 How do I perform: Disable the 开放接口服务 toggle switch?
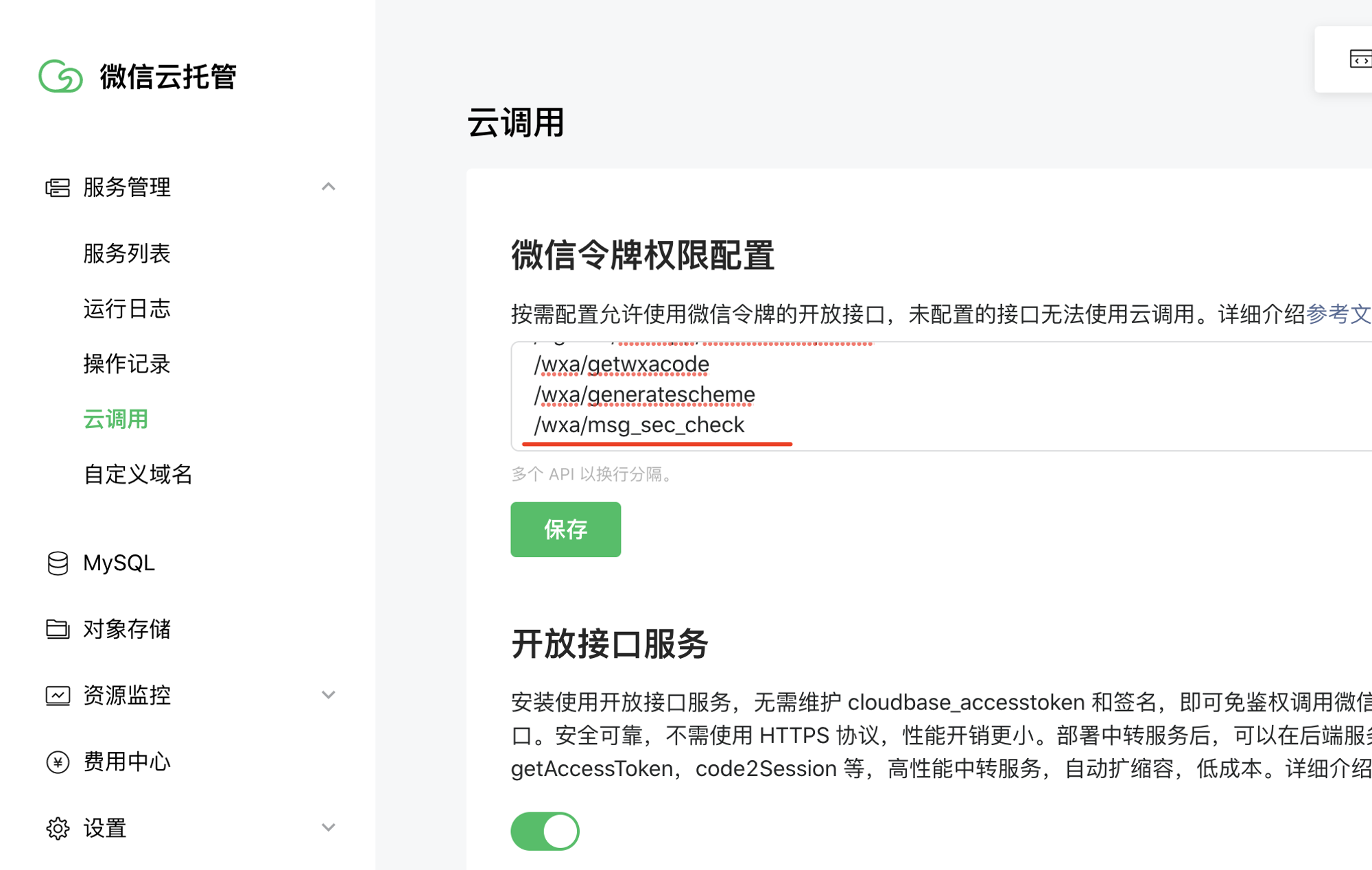[x=545, y=831]
